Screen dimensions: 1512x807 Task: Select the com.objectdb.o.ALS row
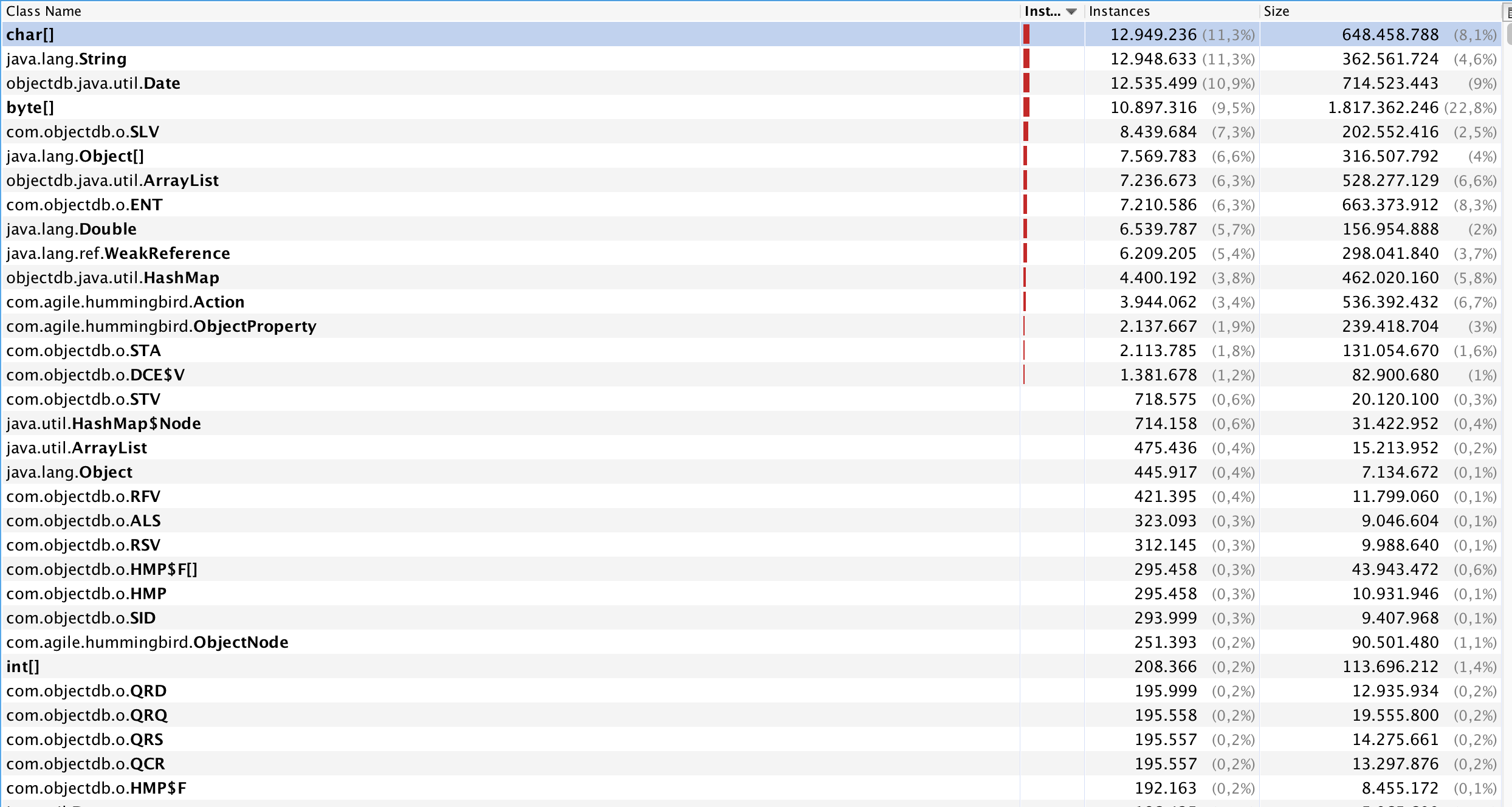click(751, 521)
